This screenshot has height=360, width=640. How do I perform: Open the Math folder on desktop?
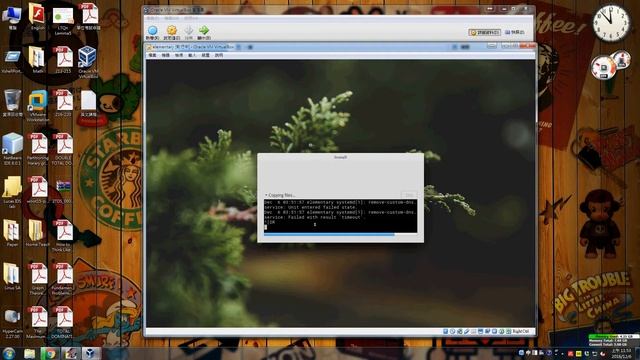click(x=37, y=60)
